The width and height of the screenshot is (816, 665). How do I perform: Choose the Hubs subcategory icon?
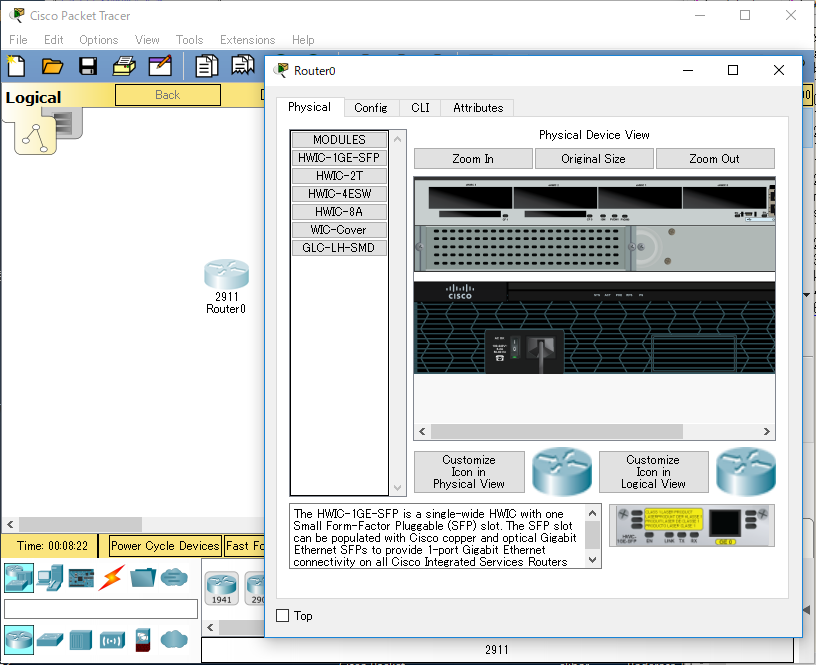click(x=81, y=640)
